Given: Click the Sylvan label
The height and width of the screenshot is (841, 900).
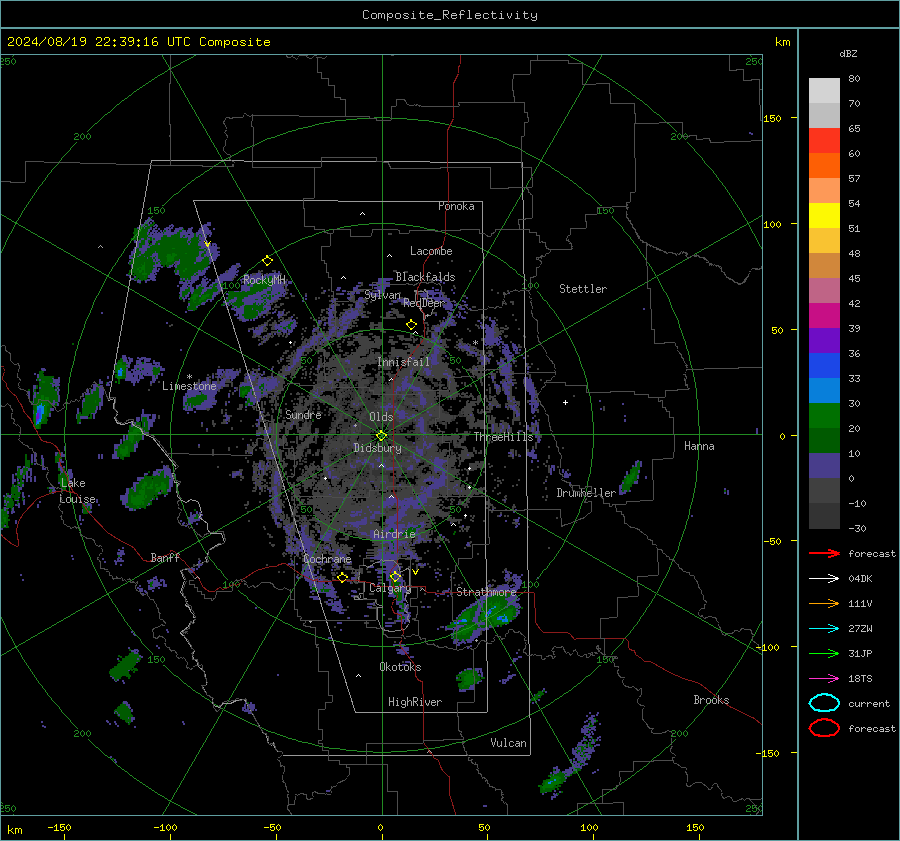Looking at the screenshot, I should point(382,295).
